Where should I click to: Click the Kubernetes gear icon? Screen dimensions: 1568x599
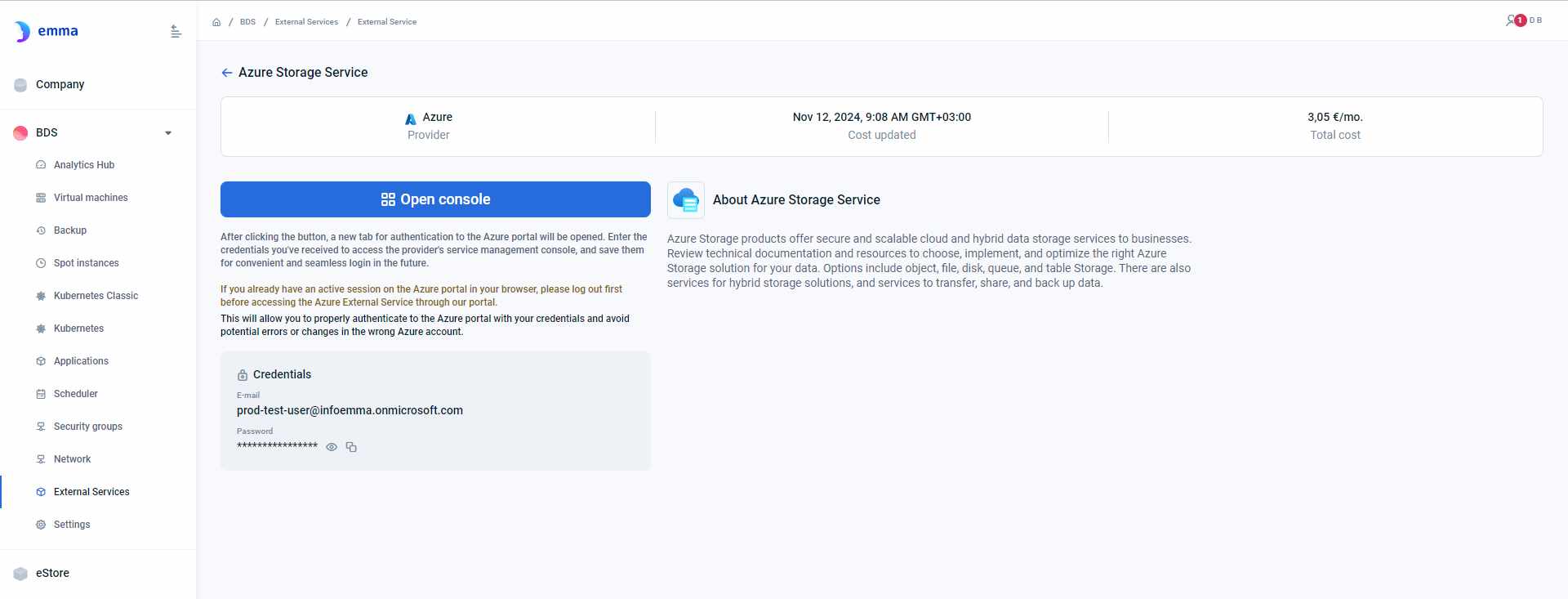point(41,329)
